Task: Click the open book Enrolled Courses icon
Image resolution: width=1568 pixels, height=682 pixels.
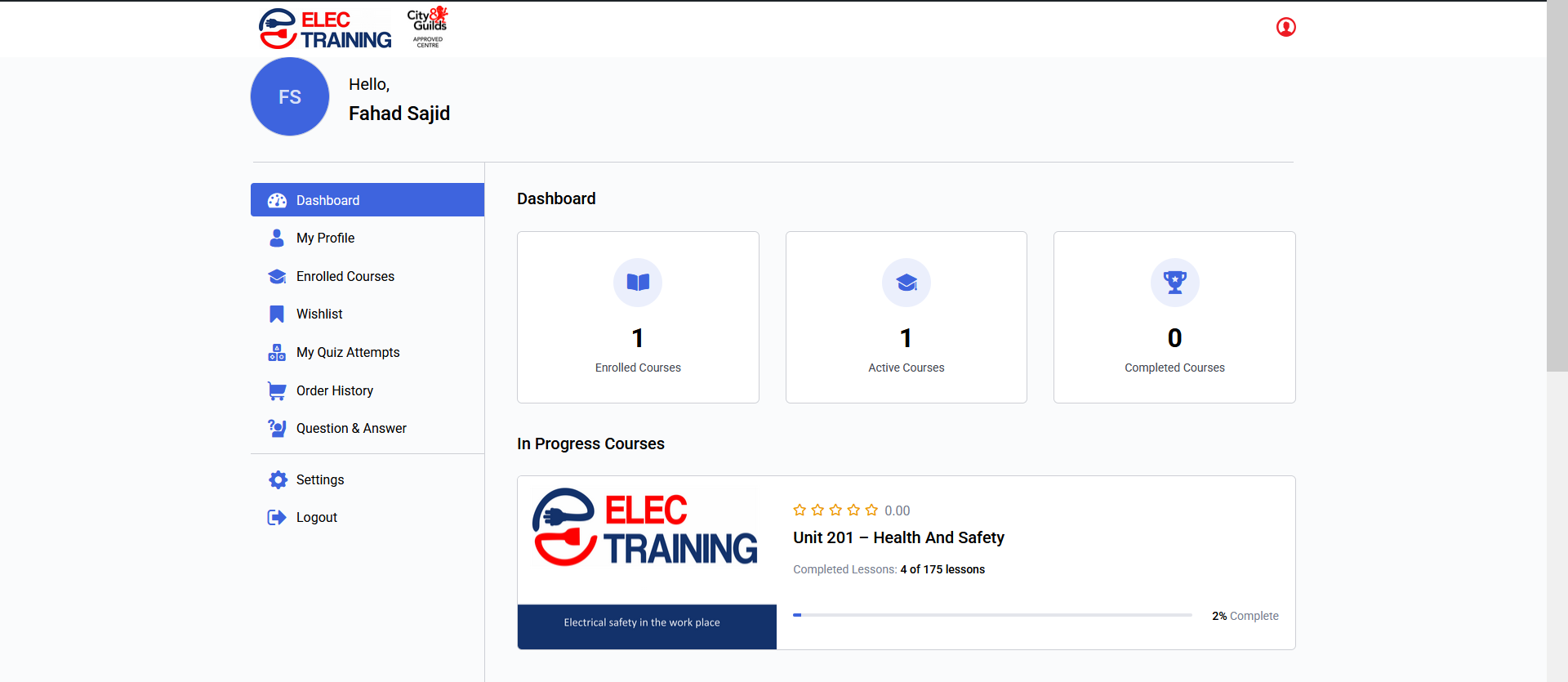Action: tap(638, 283)
